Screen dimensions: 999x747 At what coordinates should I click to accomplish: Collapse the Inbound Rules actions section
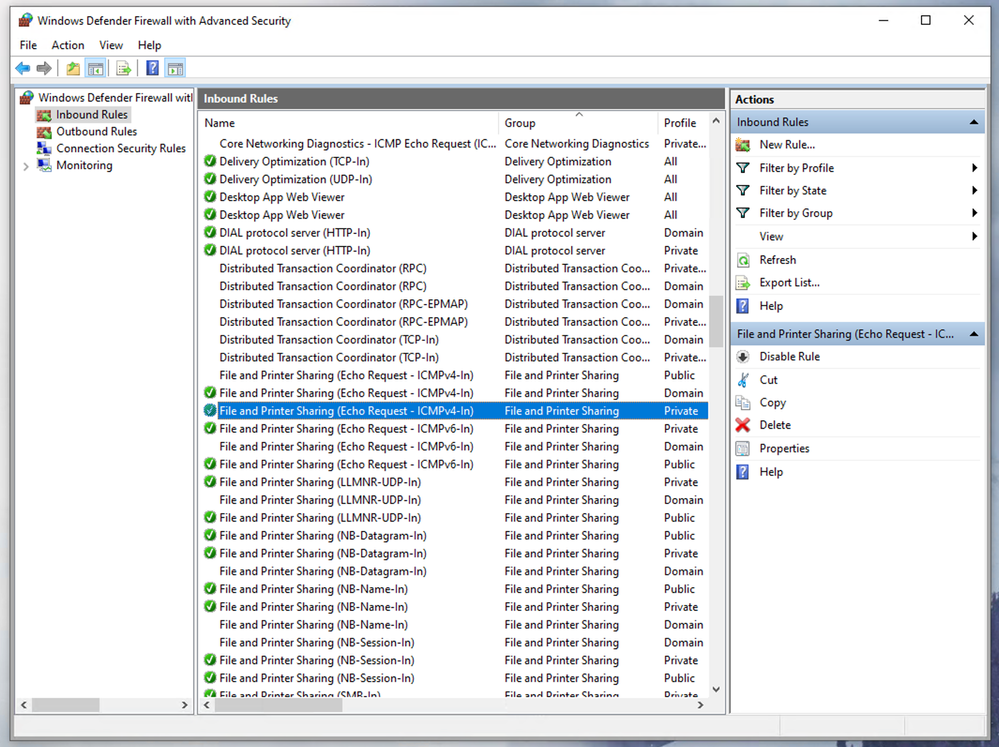tap(974, 122)
